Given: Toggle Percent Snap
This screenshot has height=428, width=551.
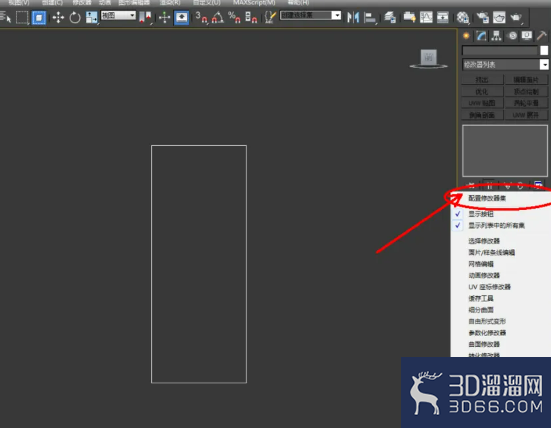Looking at the screenshot, I should [x=234, y=17].
